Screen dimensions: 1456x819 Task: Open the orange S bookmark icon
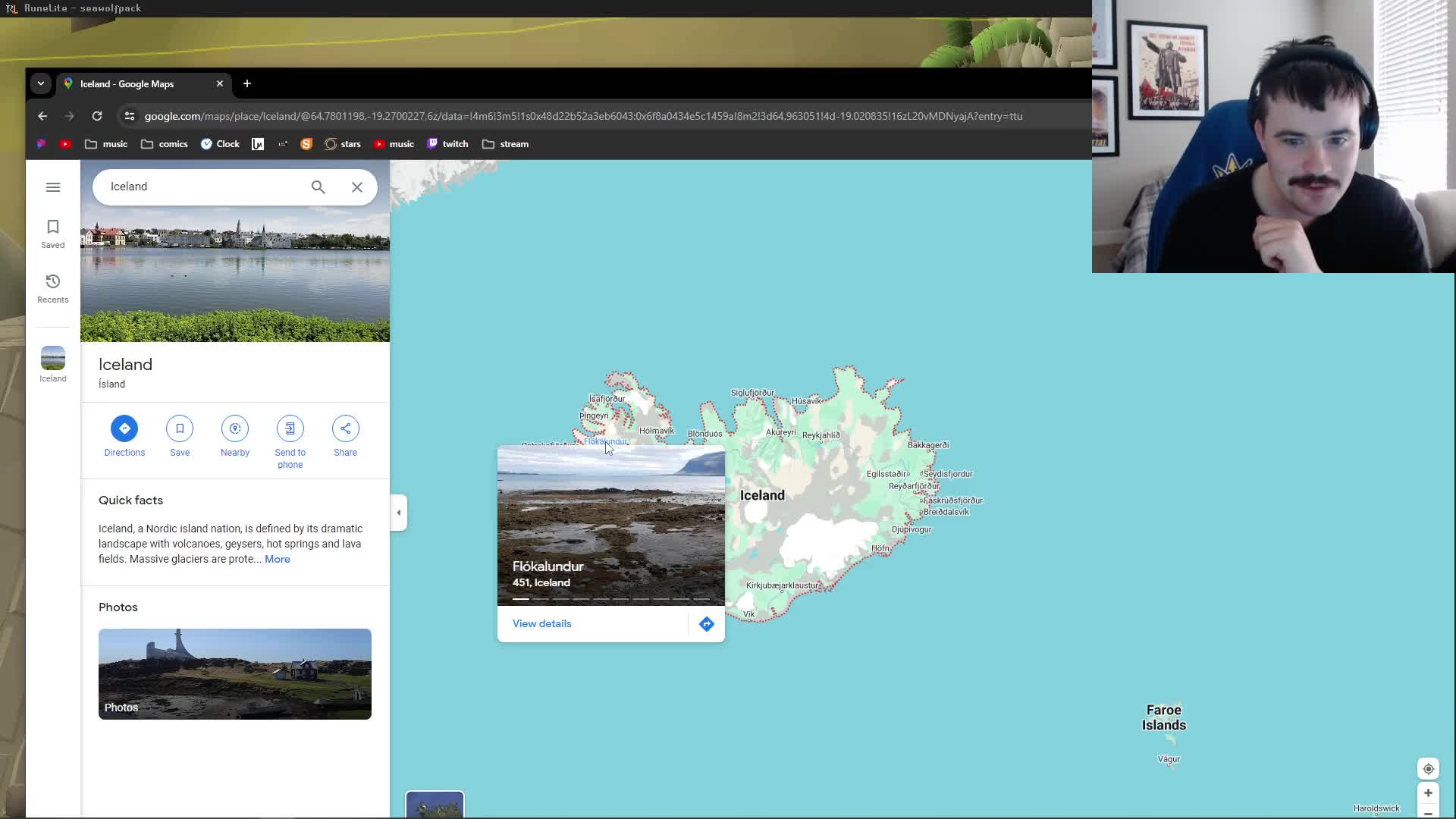pyautogui.click(x=306, y=144)
